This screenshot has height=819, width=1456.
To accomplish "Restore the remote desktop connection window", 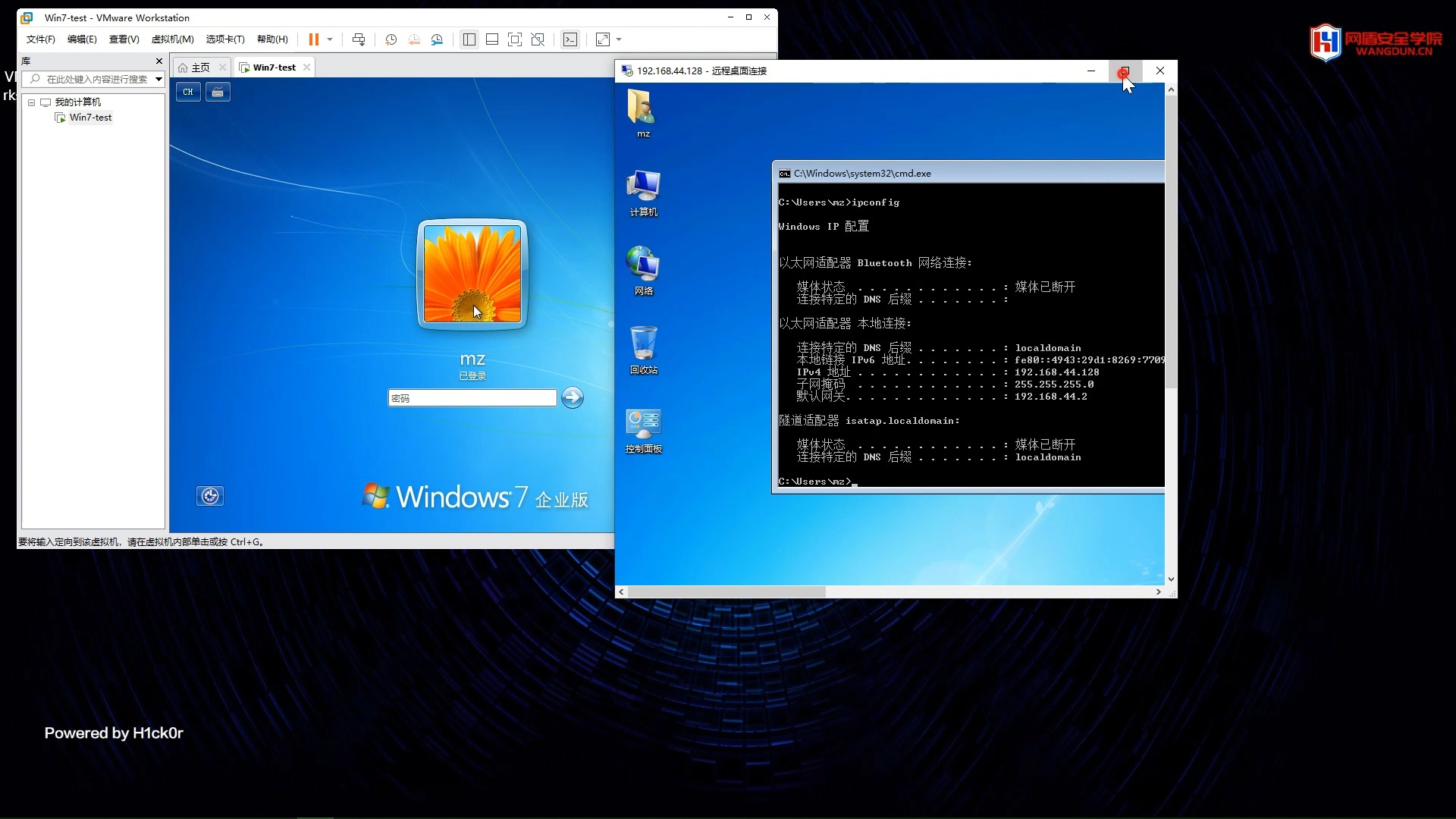I will 1125,71.
